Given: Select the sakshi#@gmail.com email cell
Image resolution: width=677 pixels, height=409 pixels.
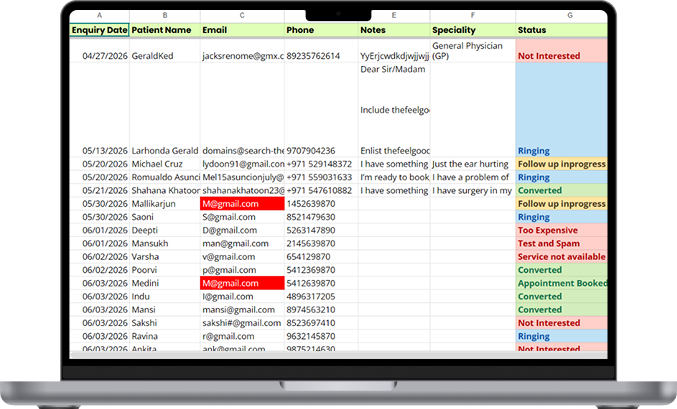Looking at the screenshot, I should pos(242,323).
